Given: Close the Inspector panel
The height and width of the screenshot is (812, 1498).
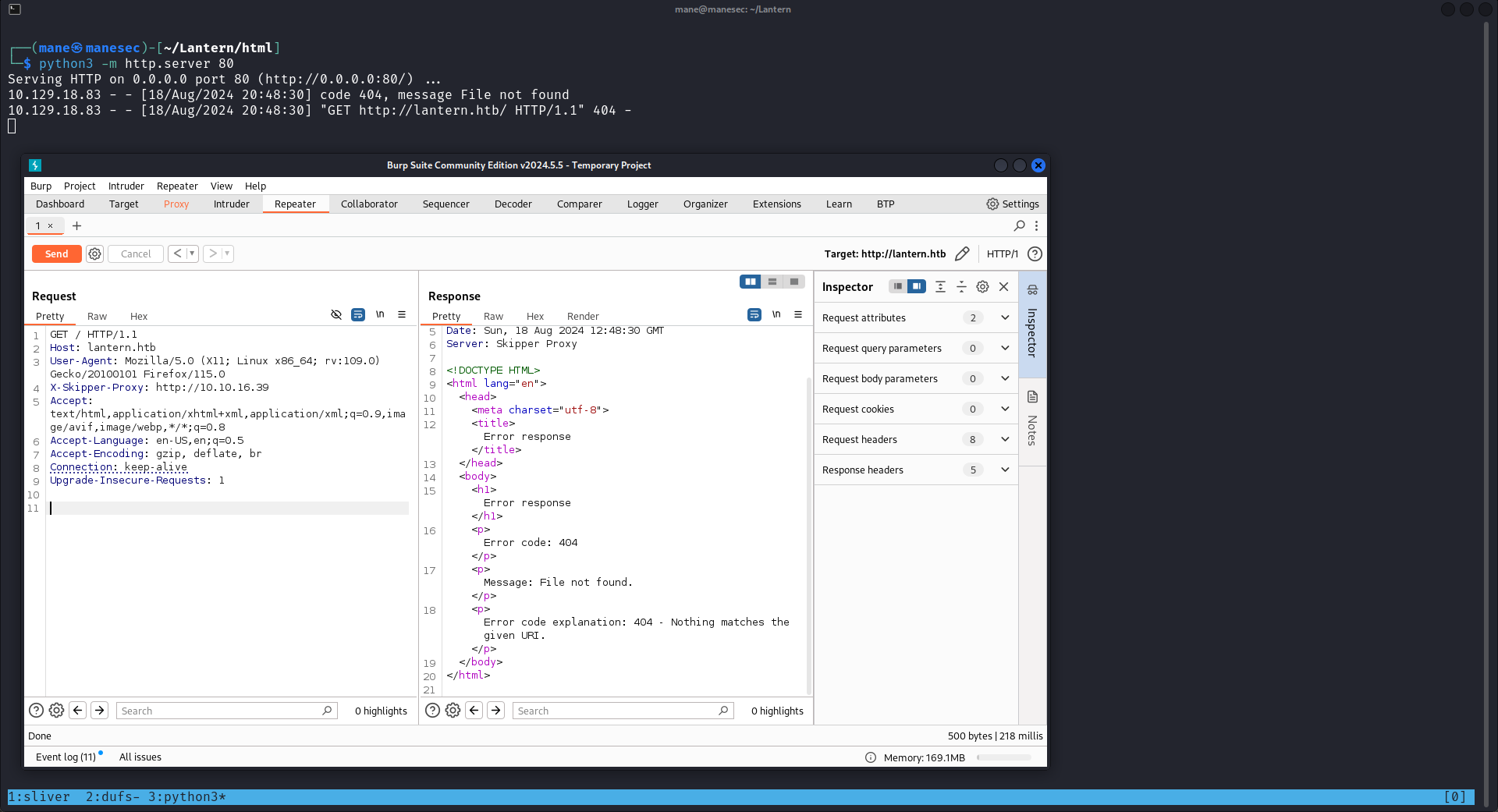Looking at the screenshot, I should (x=1004, y=287).
